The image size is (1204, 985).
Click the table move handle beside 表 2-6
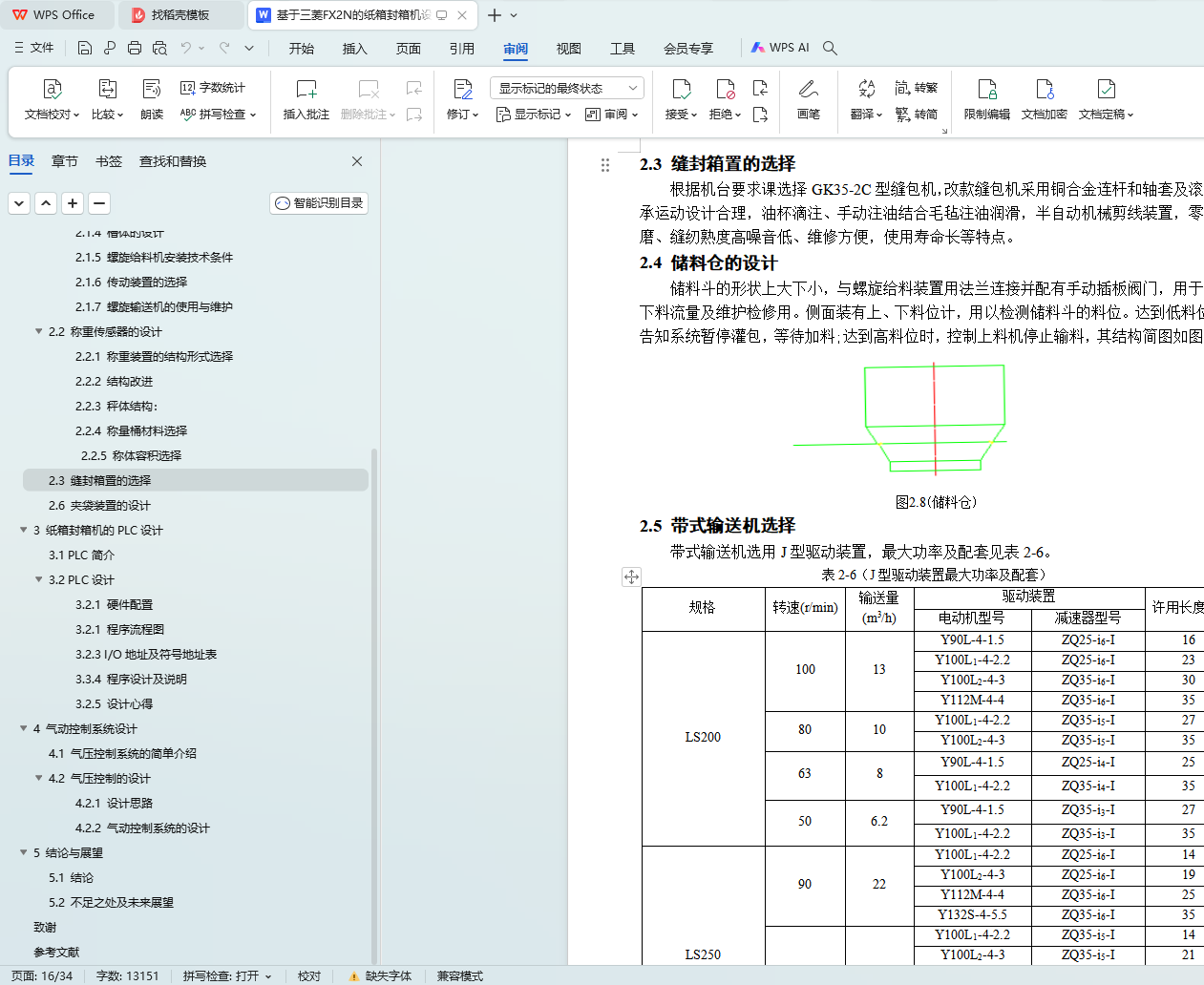pos(631,576)
